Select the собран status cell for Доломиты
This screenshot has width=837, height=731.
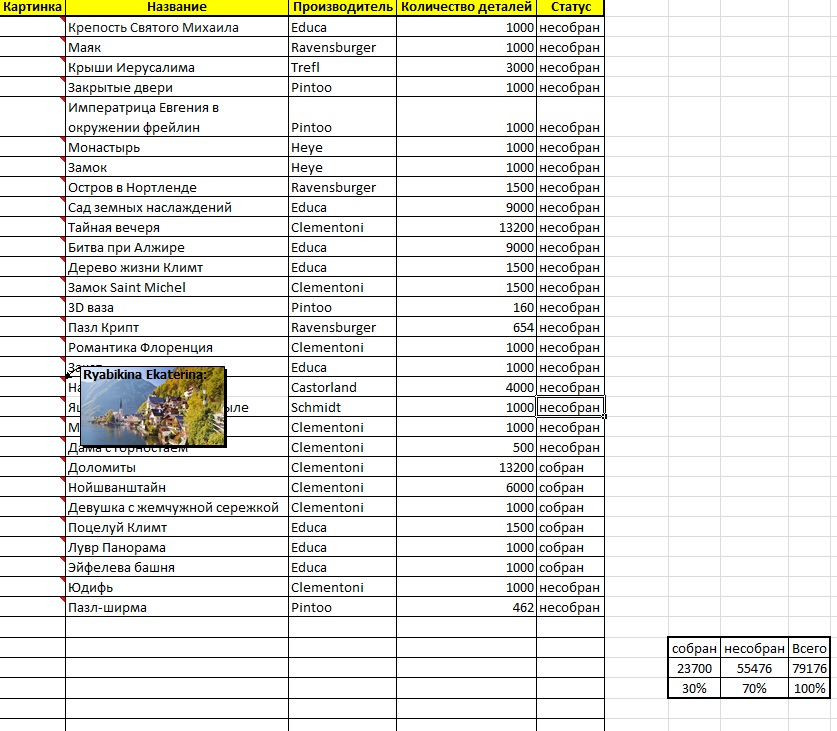(570, 467)
